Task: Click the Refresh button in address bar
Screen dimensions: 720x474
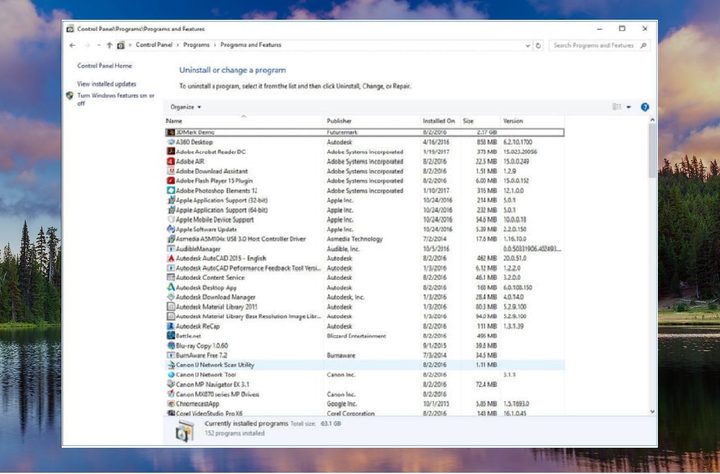Action: click(538, 45)
